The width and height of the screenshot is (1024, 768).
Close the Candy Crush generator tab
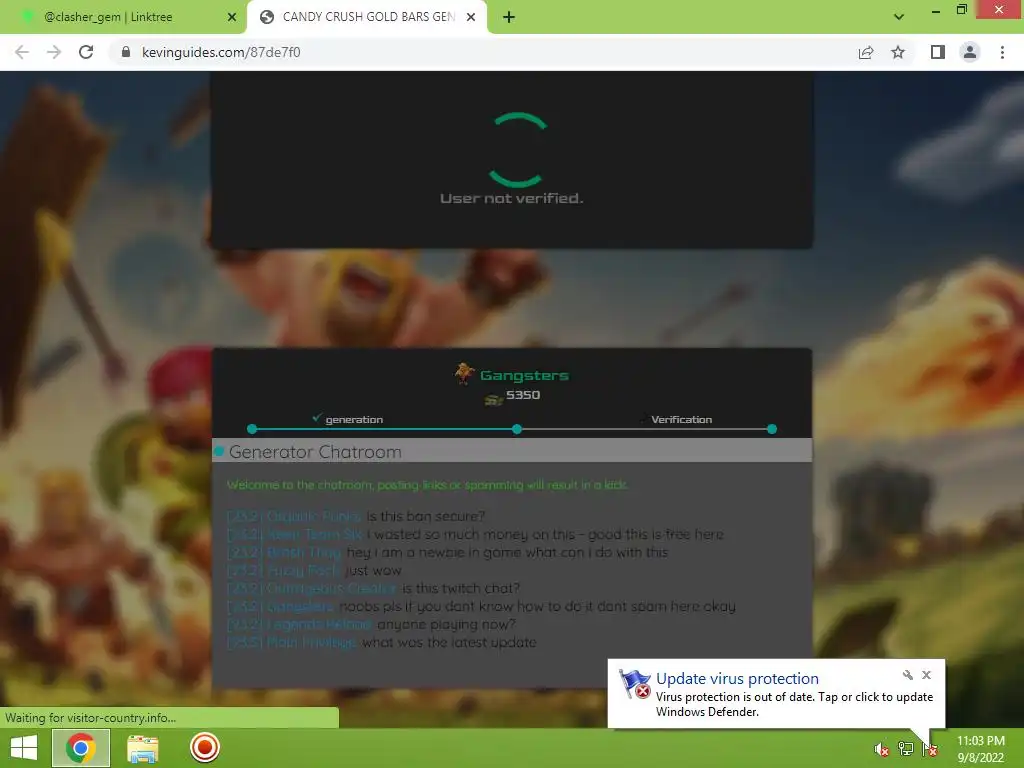(x=471, y=17)
